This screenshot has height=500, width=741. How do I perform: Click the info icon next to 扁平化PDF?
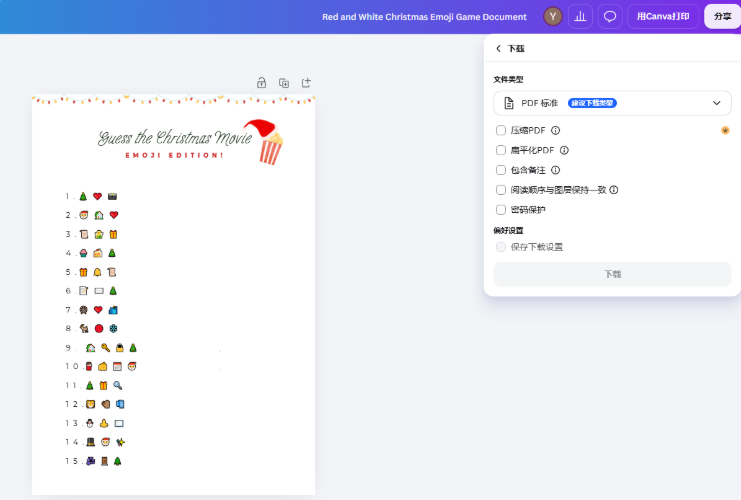564,150
